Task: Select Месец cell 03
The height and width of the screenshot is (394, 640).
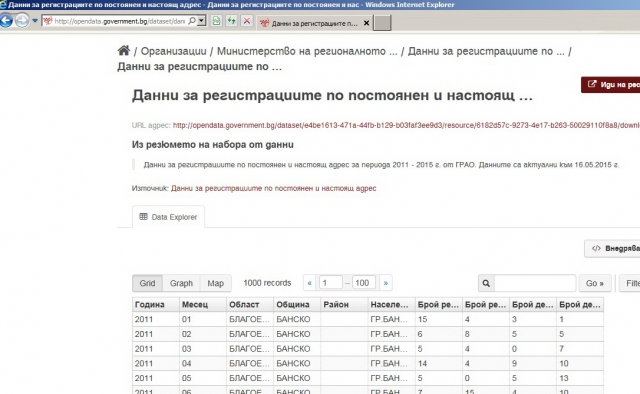Action: coord(203,349)
